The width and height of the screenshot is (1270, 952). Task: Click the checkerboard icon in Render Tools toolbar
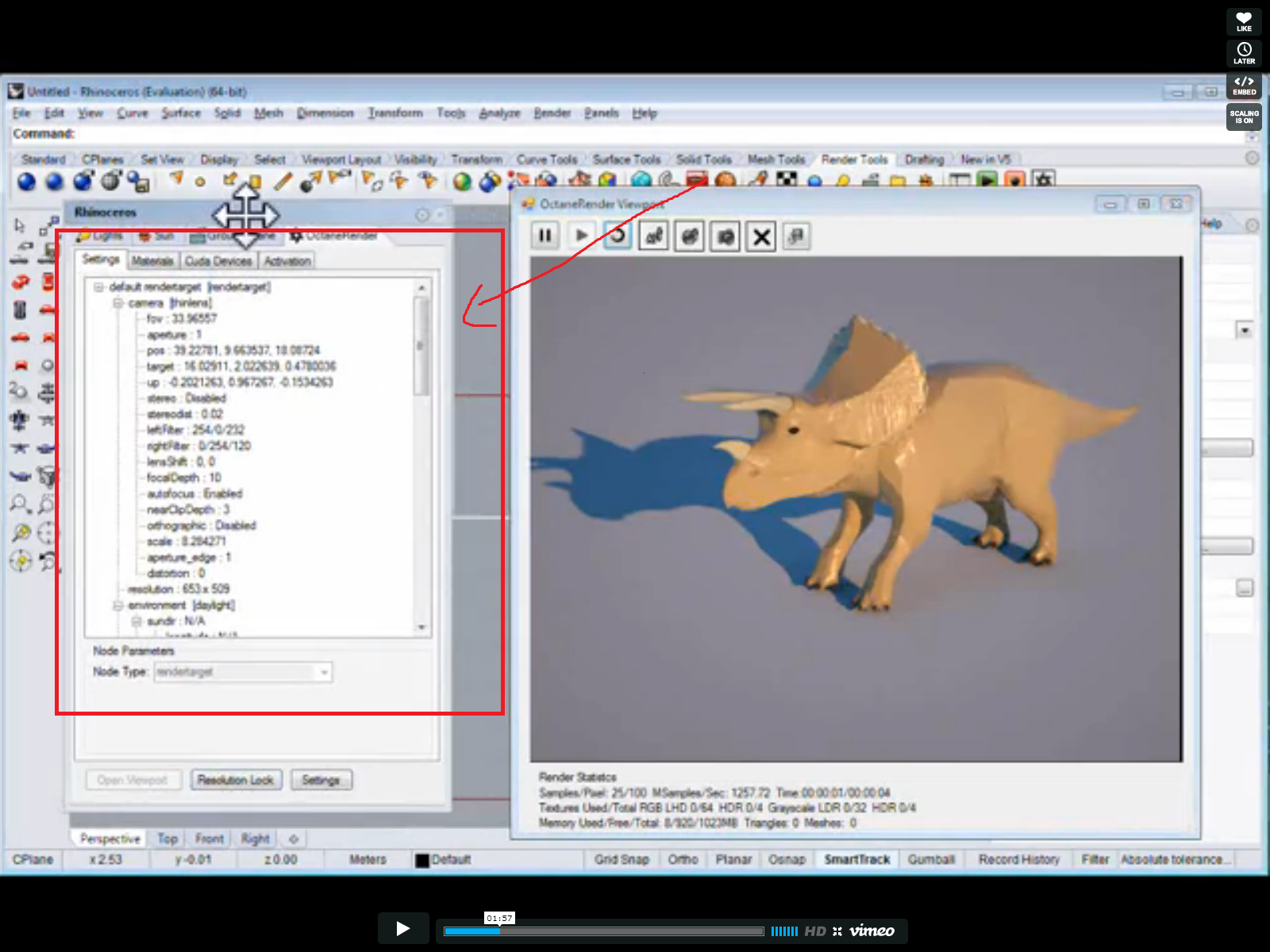tap(787, 180)
